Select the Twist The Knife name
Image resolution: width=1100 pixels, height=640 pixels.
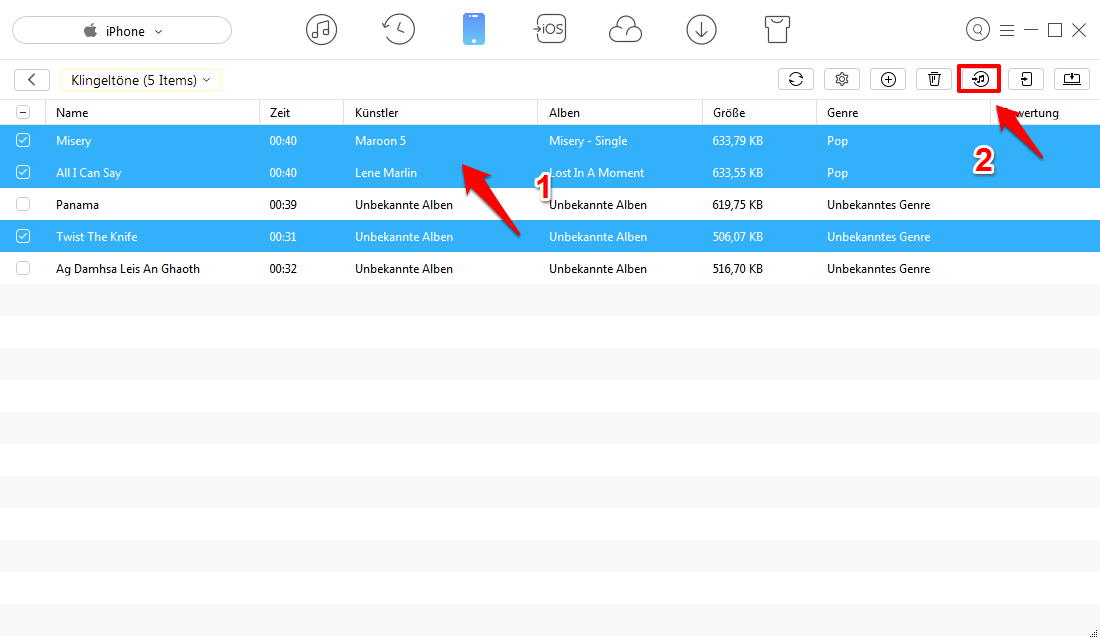pyautogui.click(x=97, y=236)
